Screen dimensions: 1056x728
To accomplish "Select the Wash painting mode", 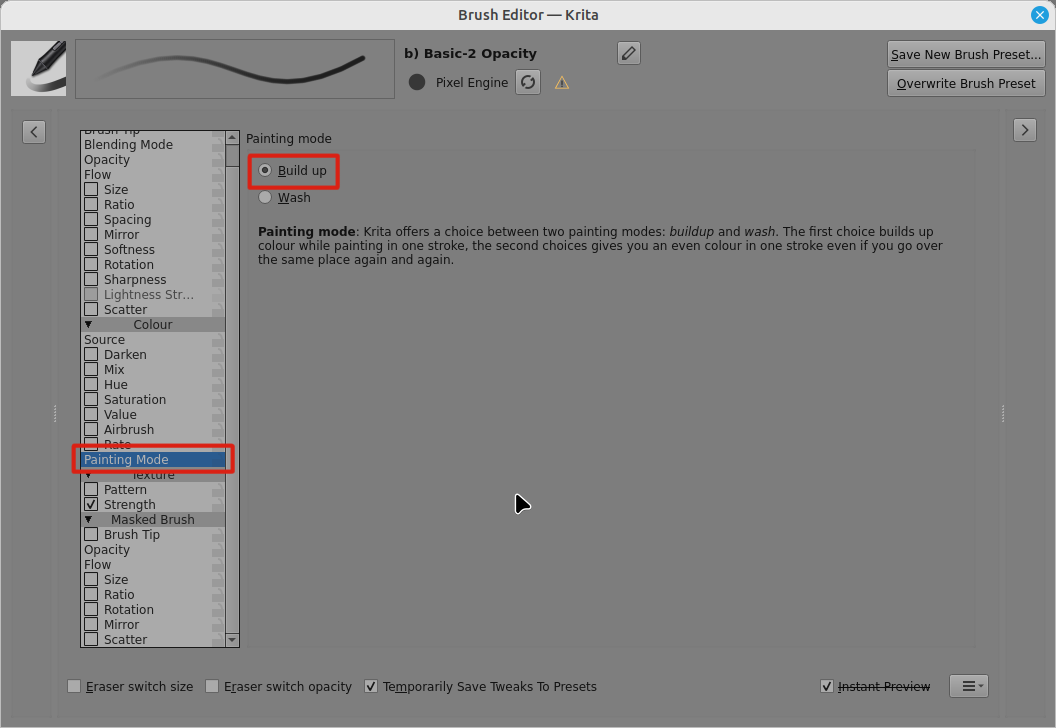I will coord(265,197).
